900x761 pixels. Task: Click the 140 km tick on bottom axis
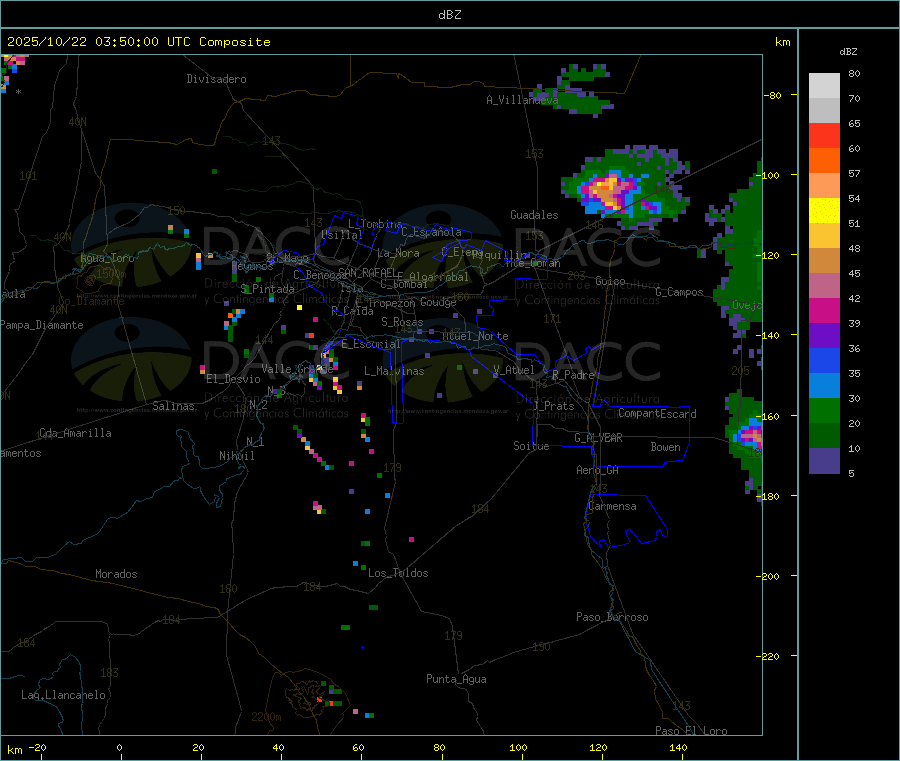[x=678, y=747]
